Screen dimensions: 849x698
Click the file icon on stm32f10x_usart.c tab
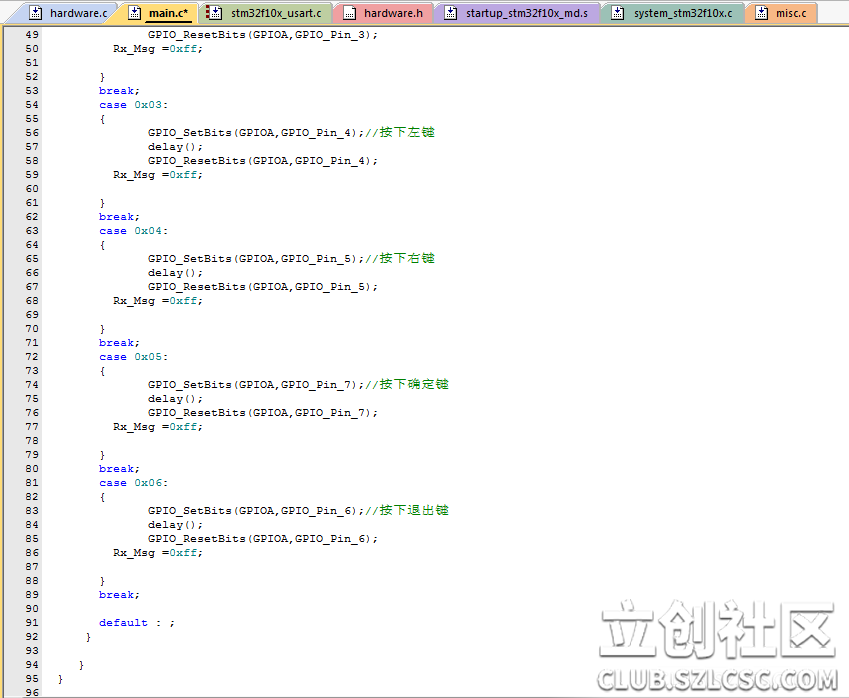[215, 13]
